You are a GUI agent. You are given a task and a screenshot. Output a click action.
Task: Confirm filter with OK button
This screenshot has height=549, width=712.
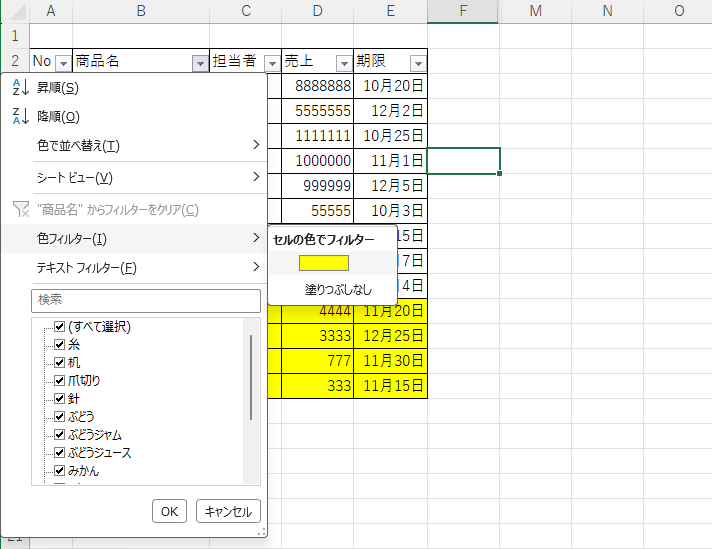click(x=169, y=511)
